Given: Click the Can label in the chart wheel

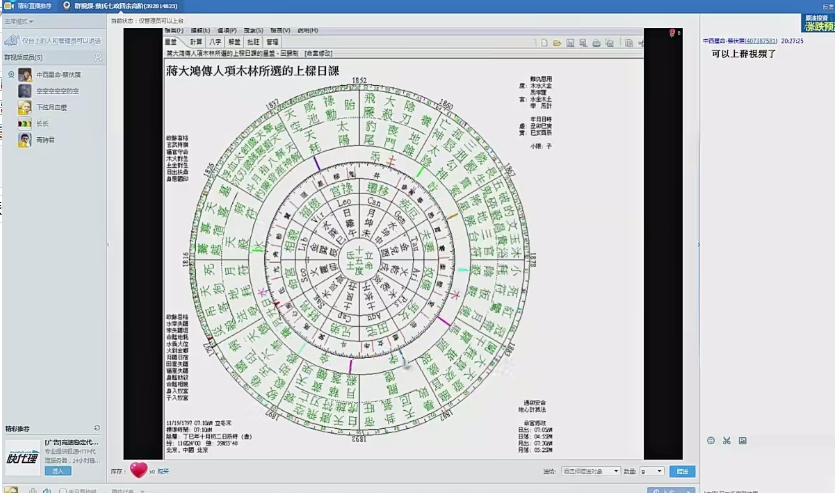Looking at the screenshot, I should (374, 202).
